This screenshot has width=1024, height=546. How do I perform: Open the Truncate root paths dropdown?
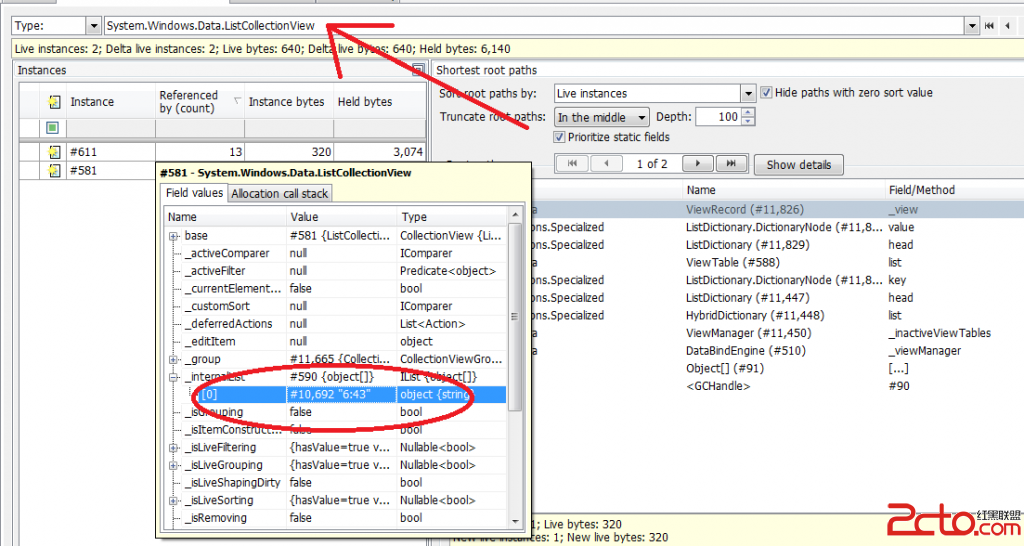point(641,118)
